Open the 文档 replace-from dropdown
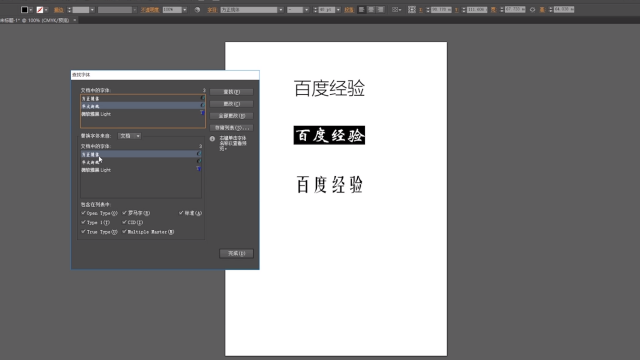The height and width of the screenshot is (360, 640). (x=129, y=136)
